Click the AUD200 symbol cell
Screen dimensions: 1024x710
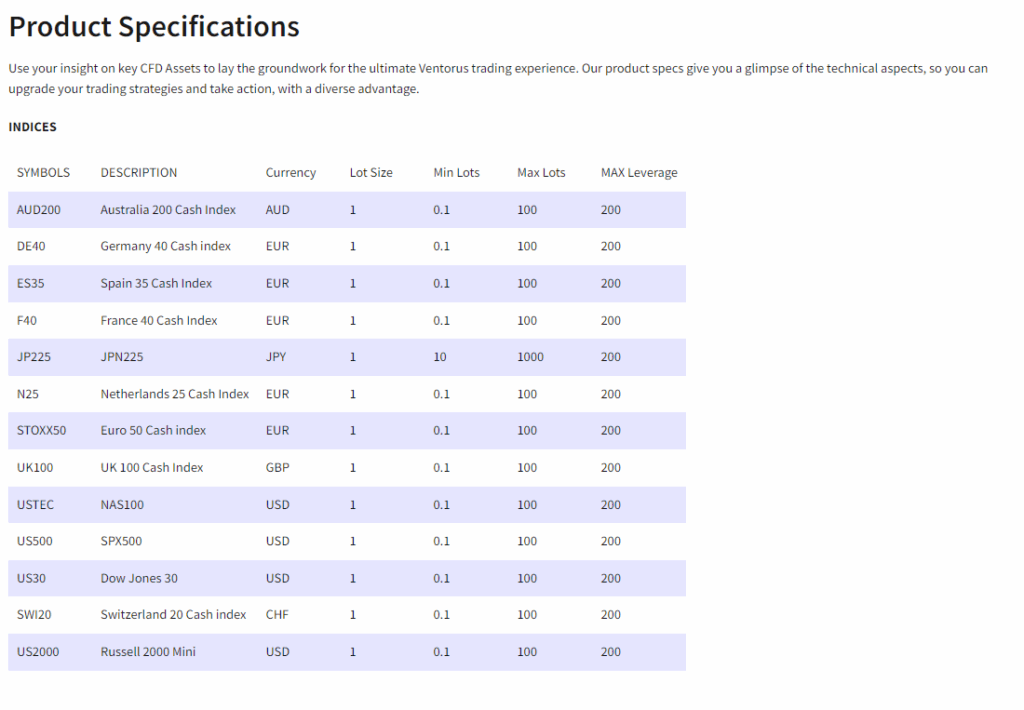click(39, 210)
